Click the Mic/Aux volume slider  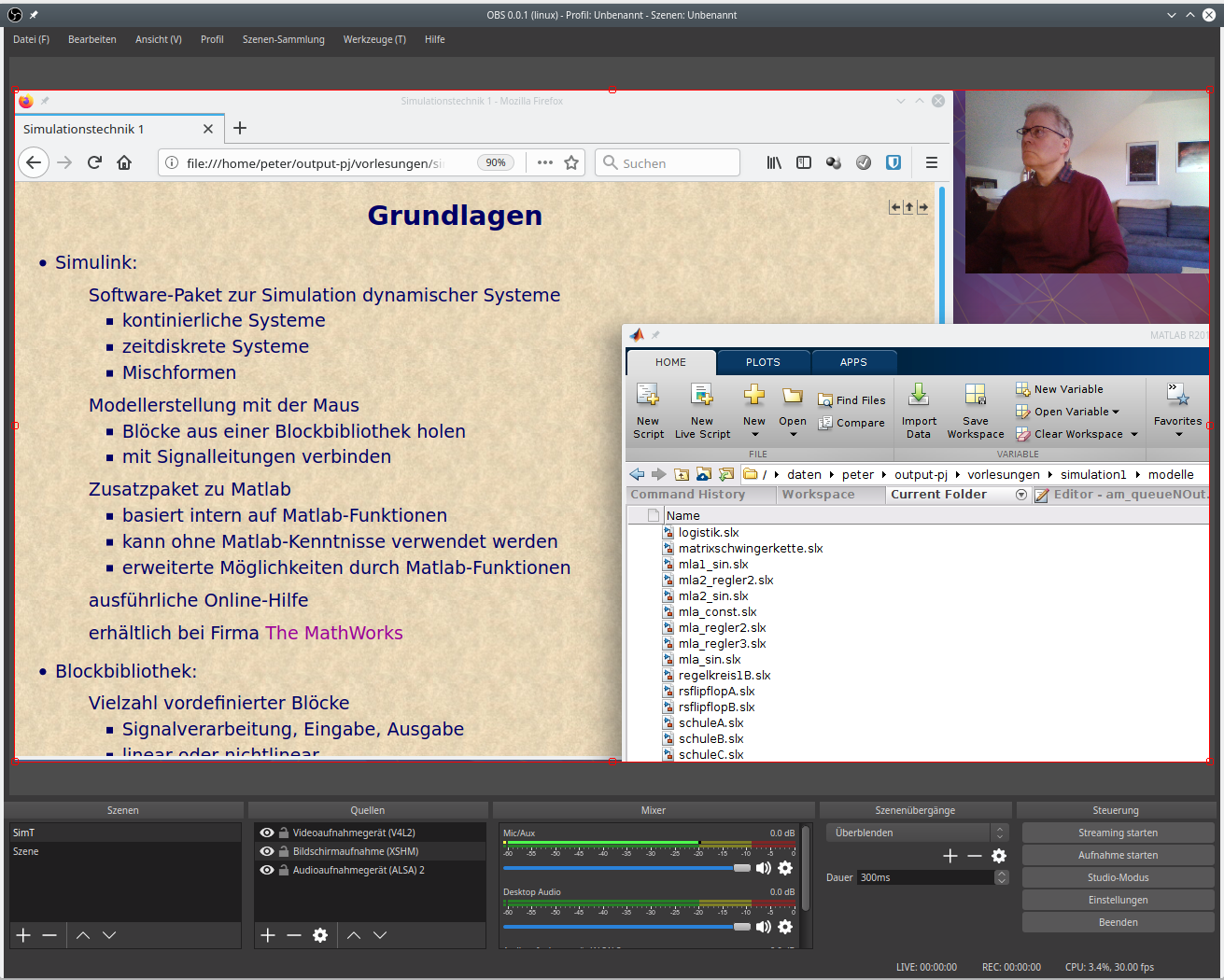(x=626, y=868)
